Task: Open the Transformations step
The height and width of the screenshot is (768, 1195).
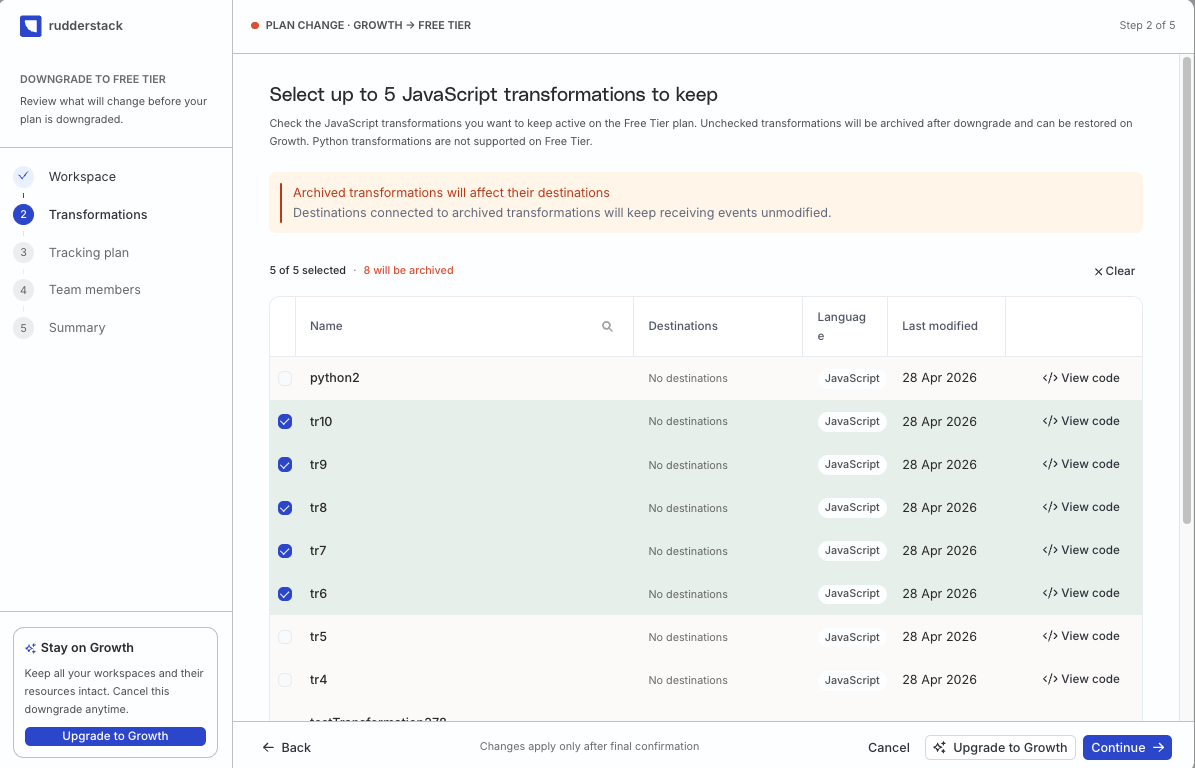Action: (x=98, y=215)
